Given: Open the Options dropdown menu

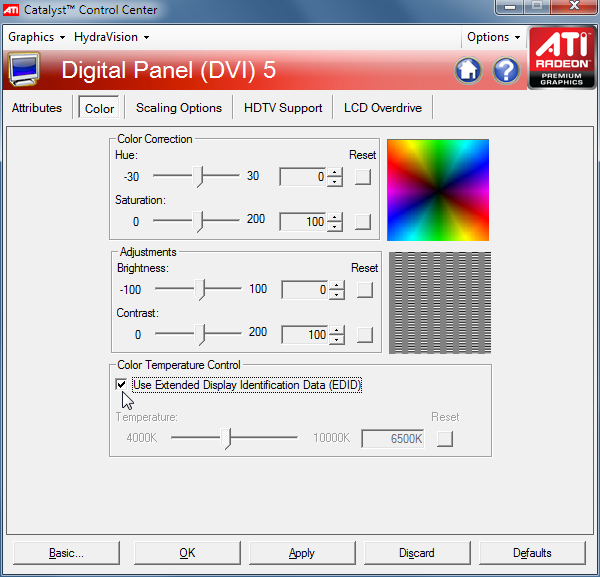Looking at the screenshot, I should tap(494, 37).
